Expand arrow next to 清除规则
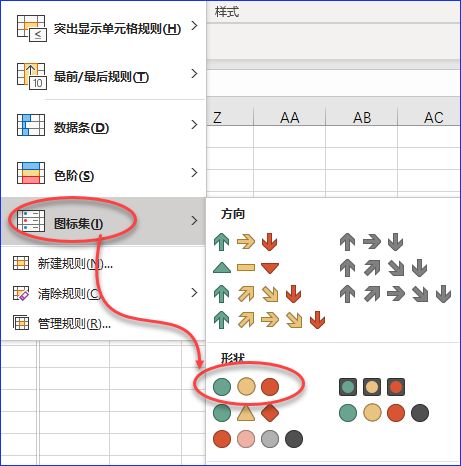Image resolution: width=461 pixels, height=466 pixels. click(194, 293)
